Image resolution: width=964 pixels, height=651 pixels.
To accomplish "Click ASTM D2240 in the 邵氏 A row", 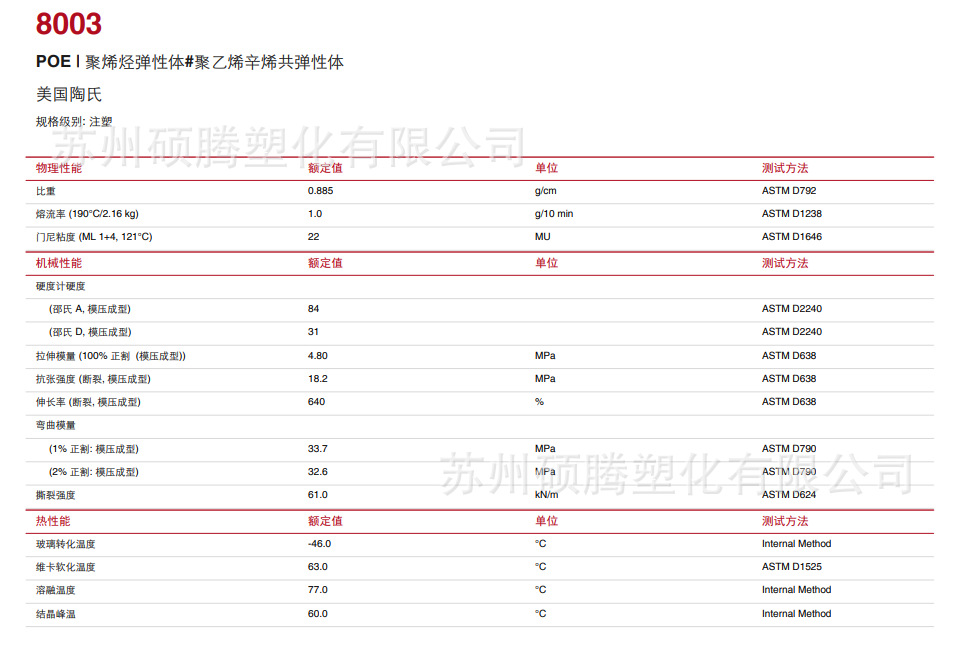I will [792, 309].
